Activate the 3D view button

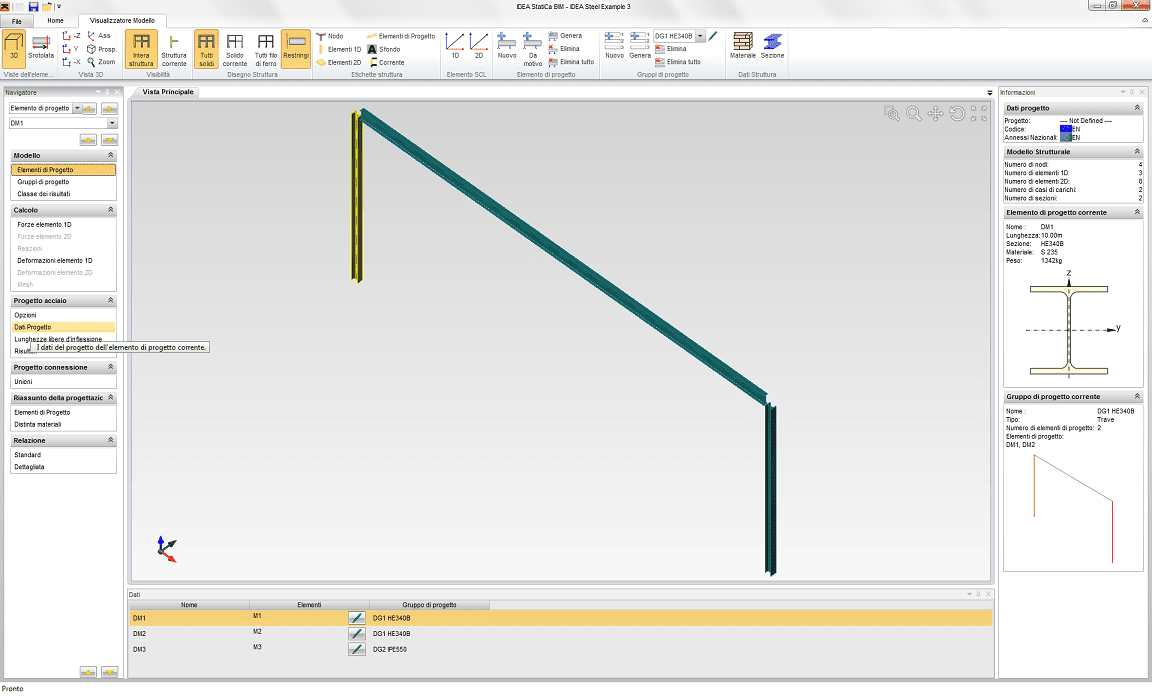coord(14,49)
